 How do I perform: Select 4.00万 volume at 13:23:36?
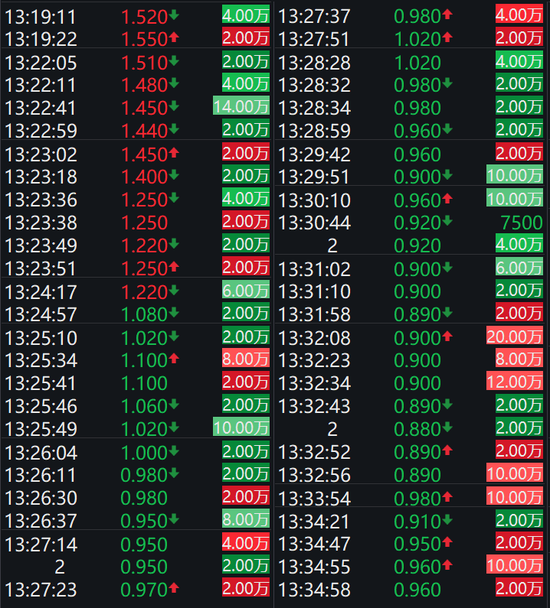click(x=246, y=198)
